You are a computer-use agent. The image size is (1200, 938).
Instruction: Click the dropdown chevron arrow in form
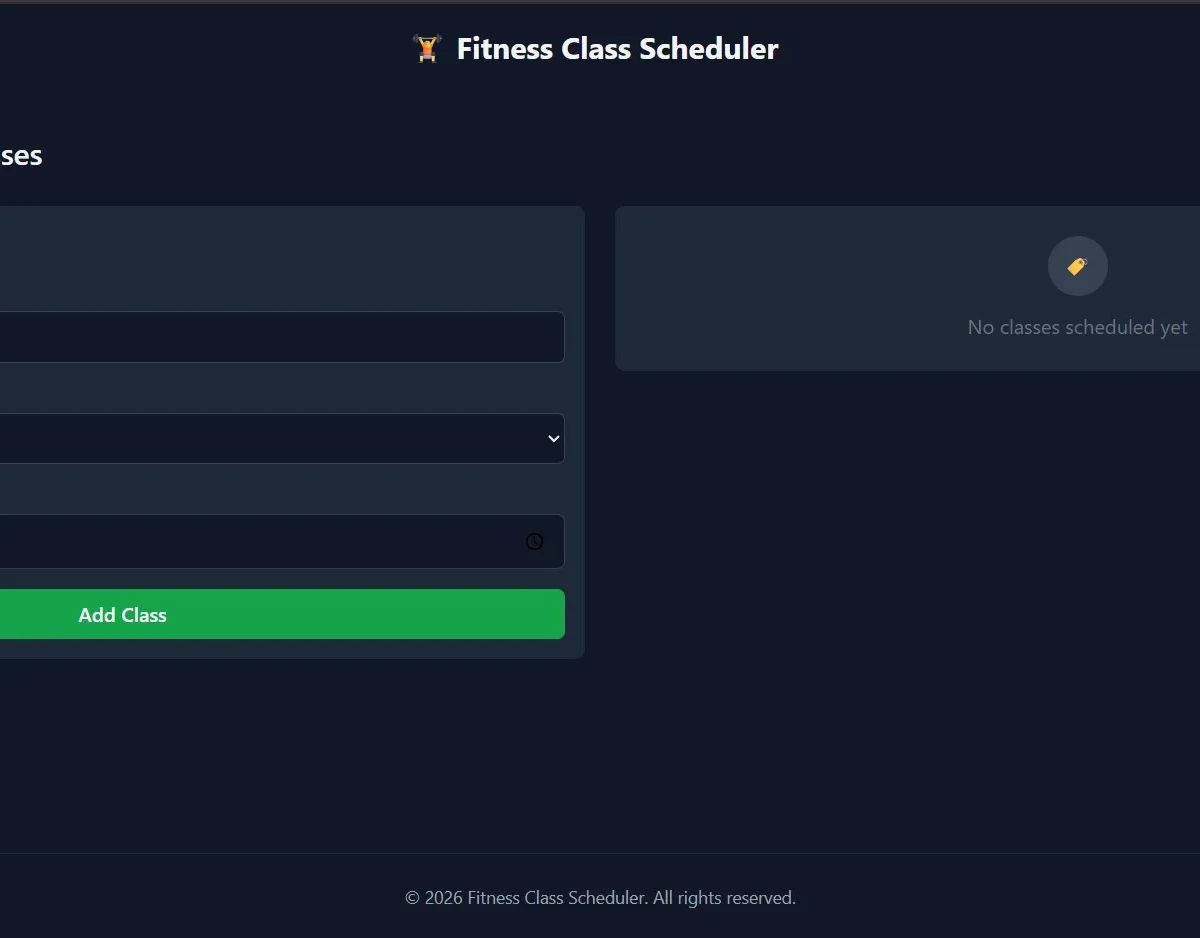click(553, 439)
